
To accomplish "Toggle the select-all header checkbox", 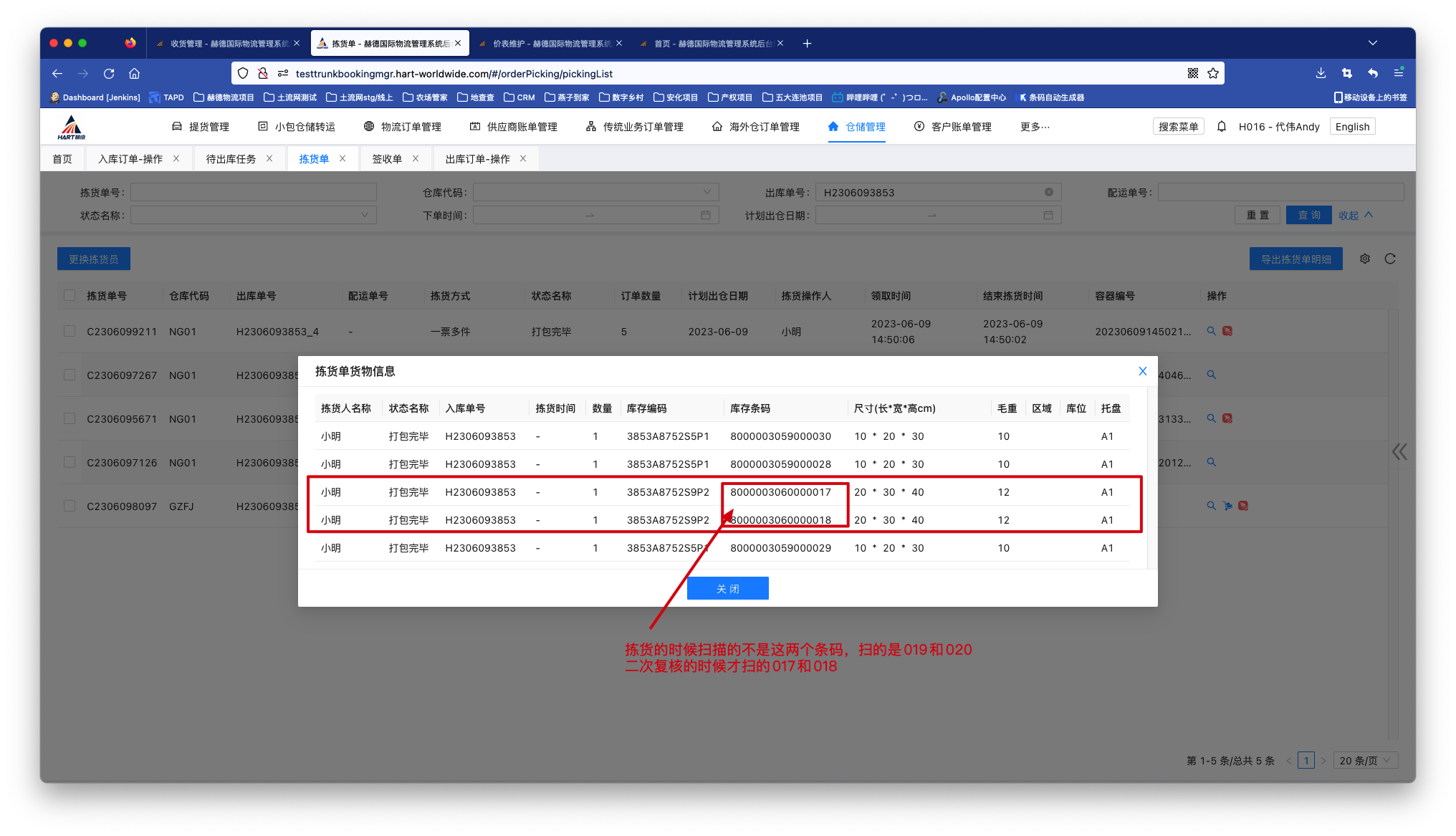I will click(x=70, y=295).
